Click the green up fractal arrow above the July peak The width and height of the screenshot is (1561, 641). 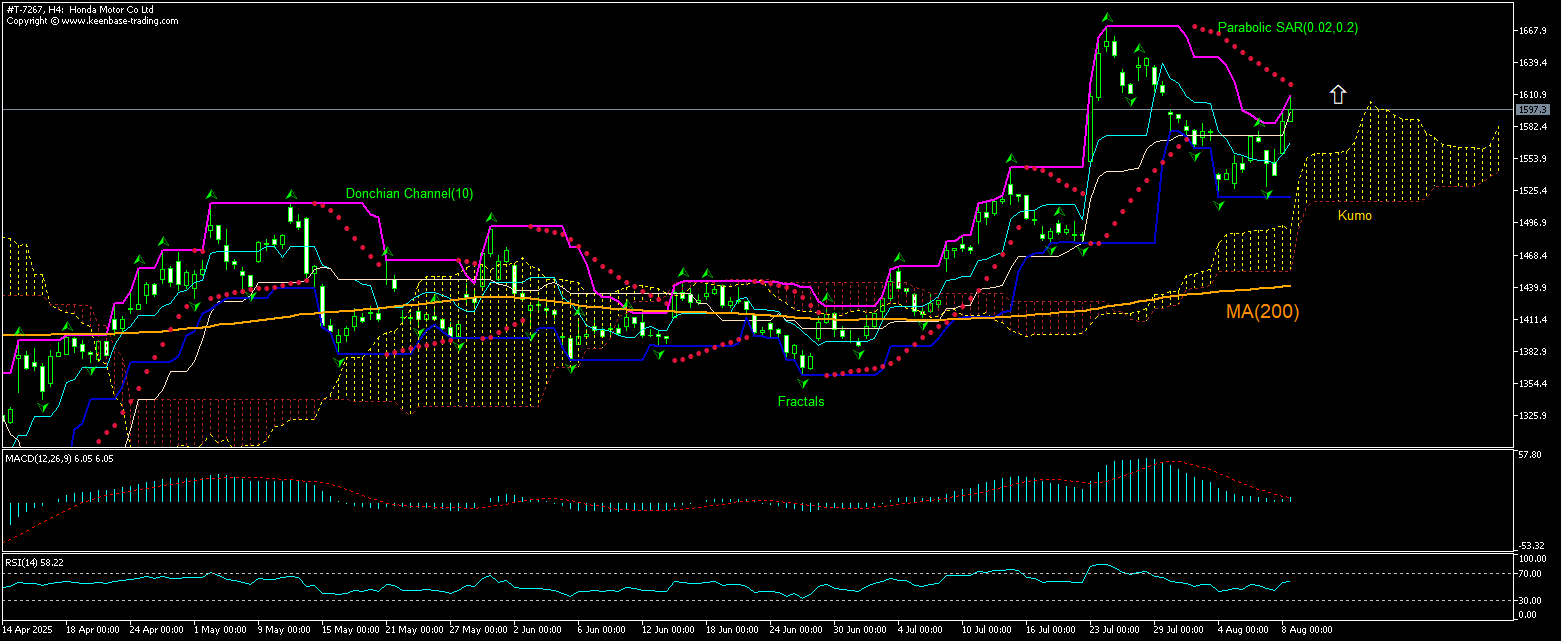point(1105,16)
